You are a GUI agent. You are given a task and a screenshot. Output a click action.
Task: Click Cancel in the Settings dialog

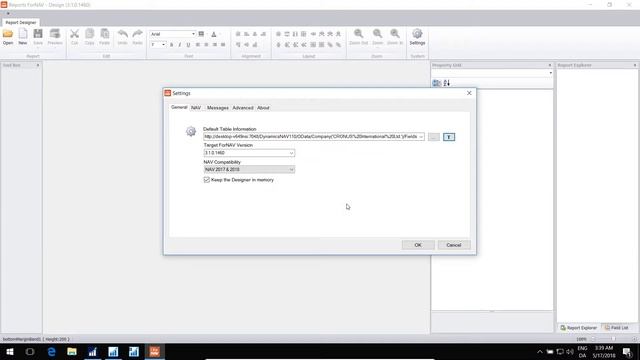click(453, 245)
